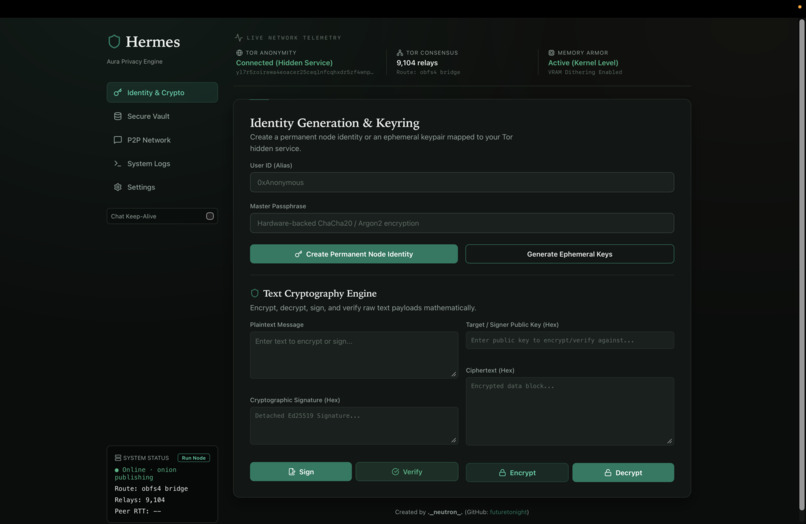The image size is (806, 524).
Task: Click the key icon beside Identity & Crypto
Action: click(x=118, y=93)
